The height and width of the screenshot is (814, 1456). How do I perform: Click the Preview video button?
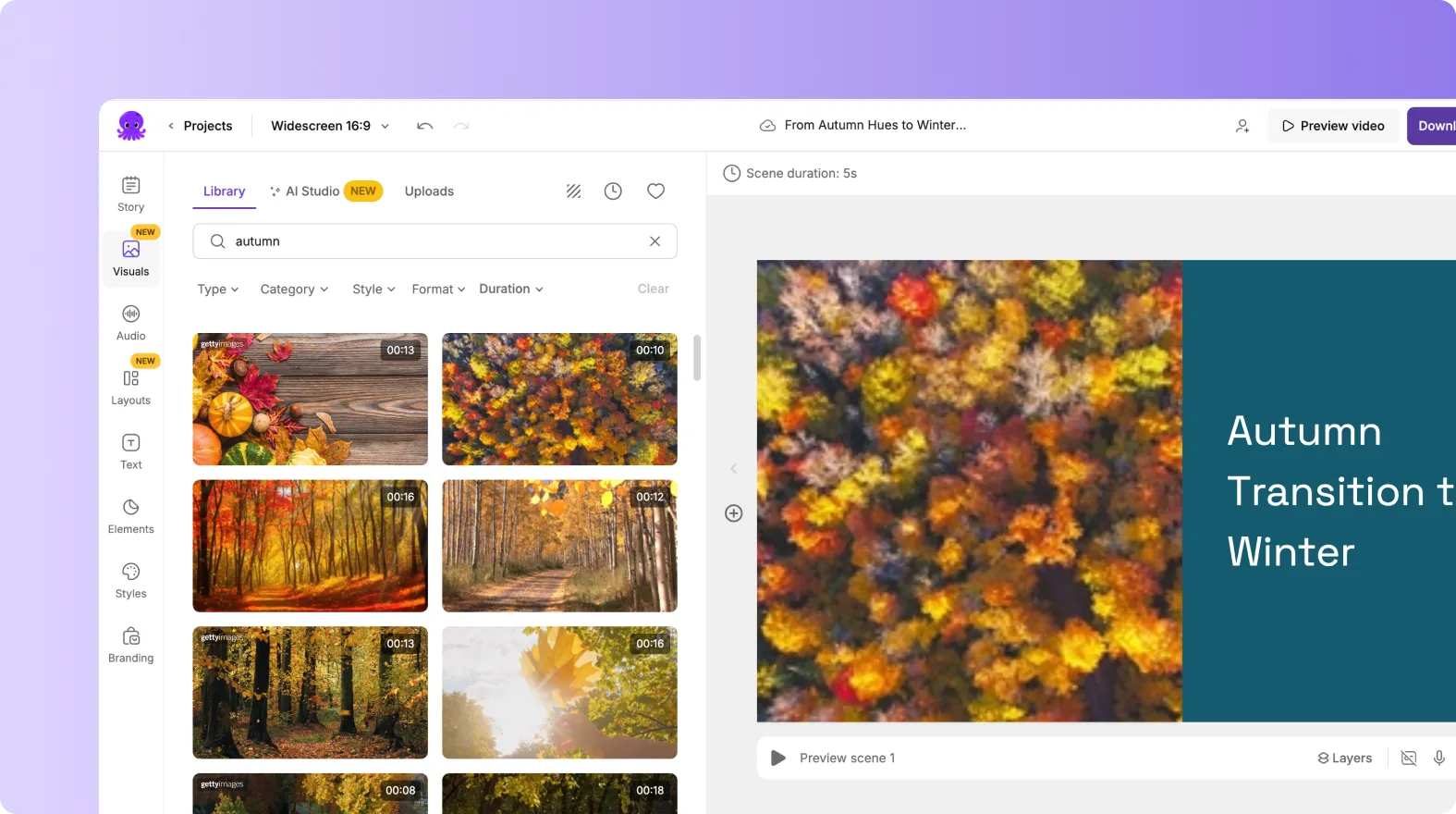1332,126
